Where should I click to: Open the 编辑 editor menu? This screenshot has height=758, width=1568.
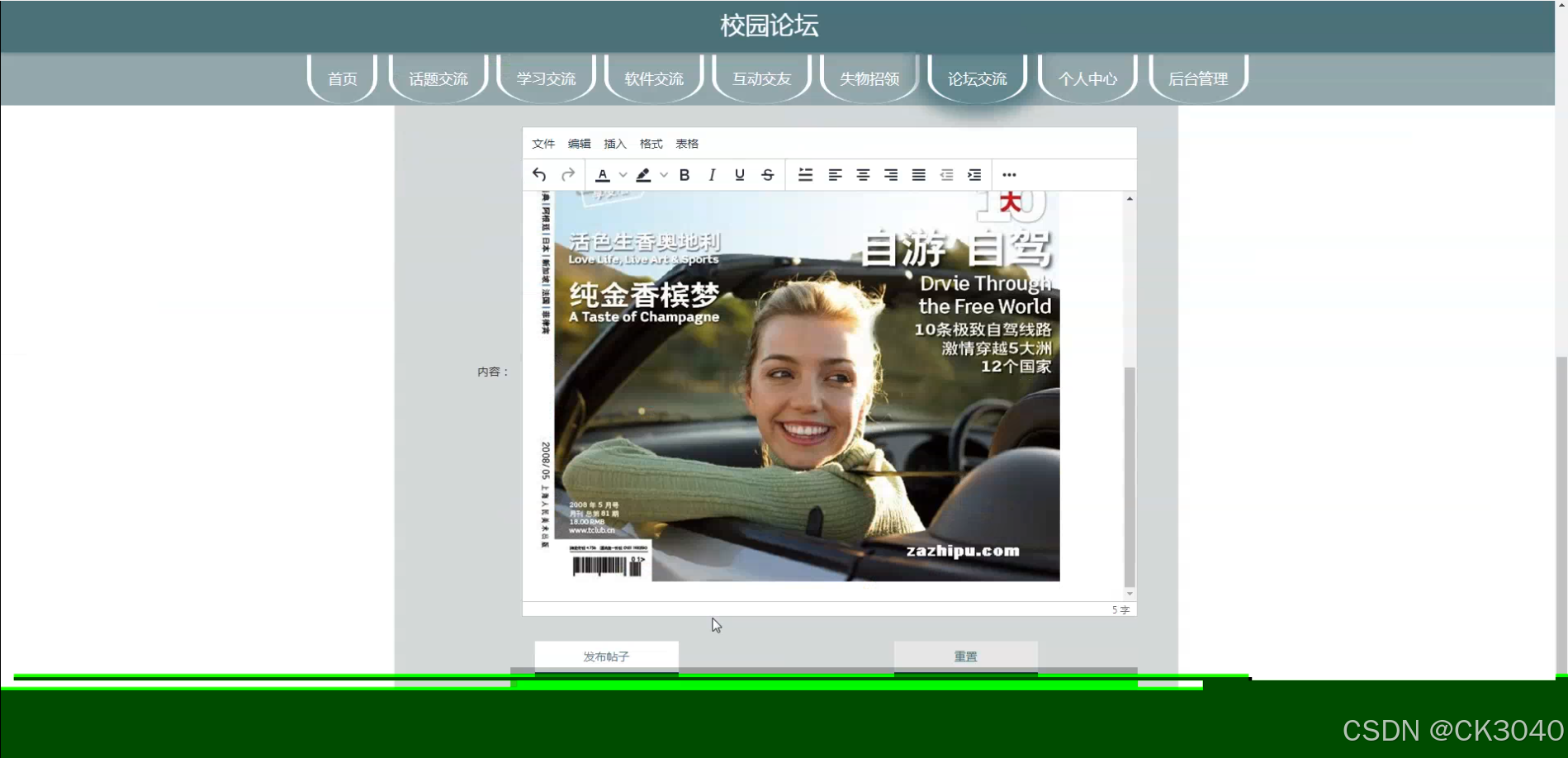[x=580, y=144]
